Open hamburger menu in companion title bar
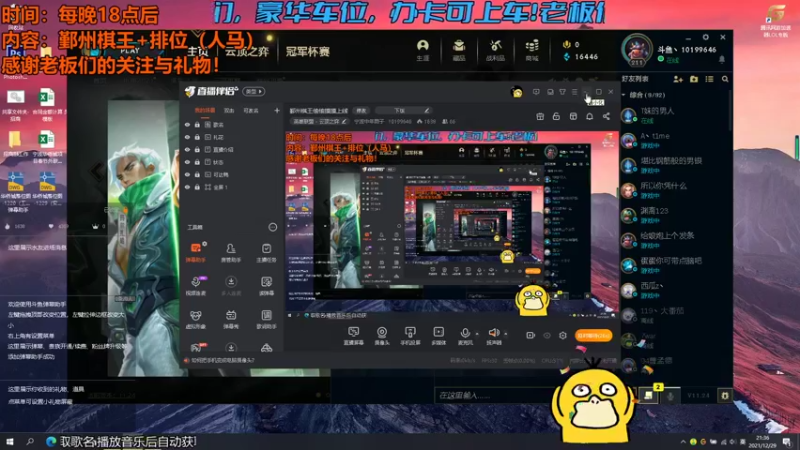Screen dimensions: 800x450 tap(574, 92)
